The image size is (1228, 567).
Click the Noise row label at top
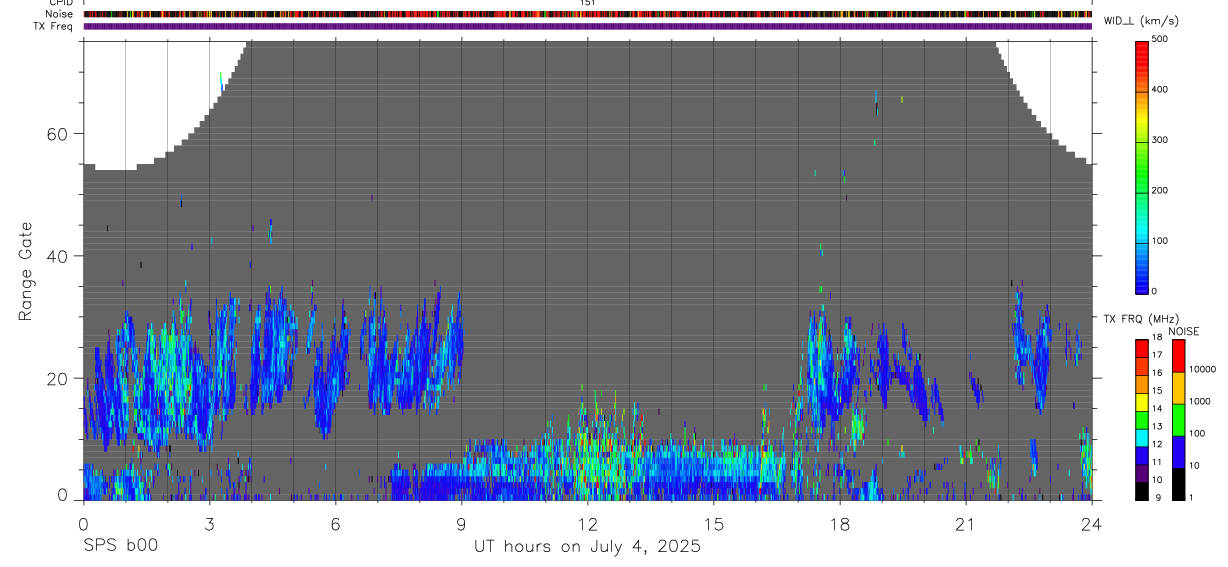tap(59, 14)
